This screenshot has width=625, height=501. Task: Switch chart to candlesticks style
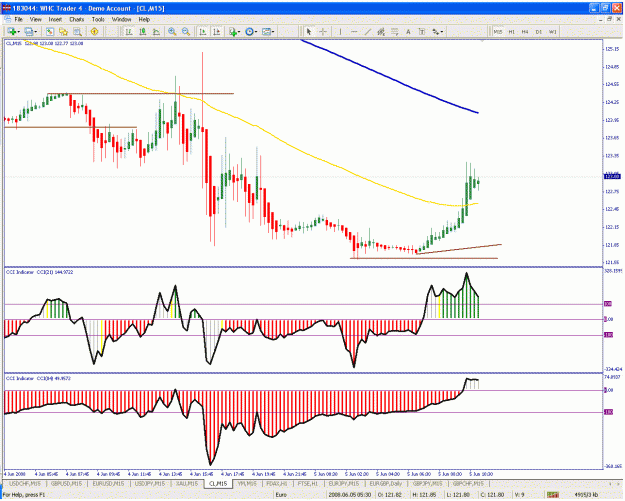tap(143, 31)
